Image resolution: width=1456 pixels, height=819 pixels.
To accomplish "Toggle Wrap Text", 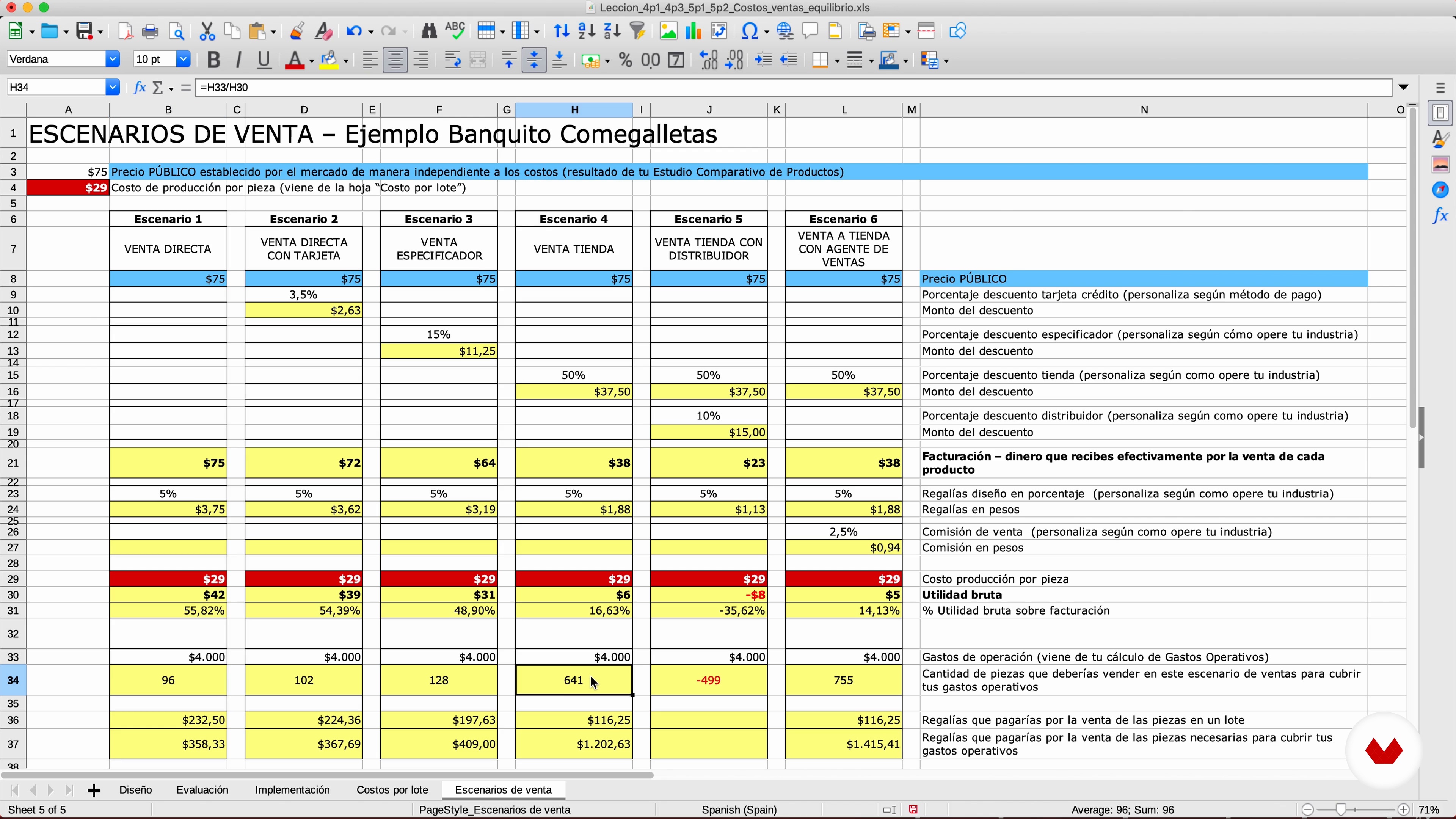I will pos(452,60).
